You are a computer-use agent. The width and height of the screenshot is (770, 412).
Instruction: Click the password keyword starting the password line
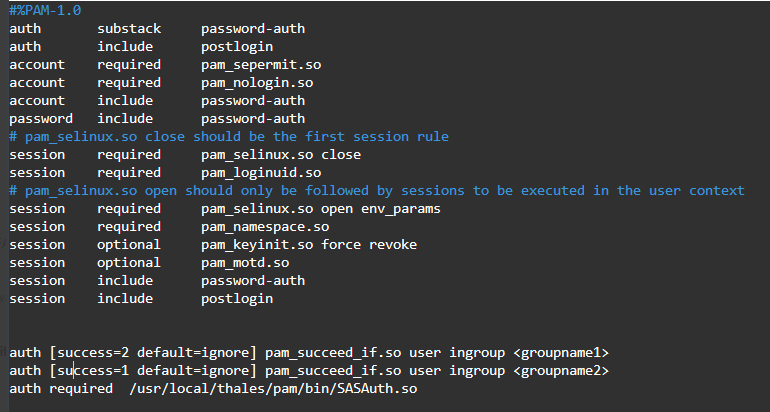pyautogui.click(x=41, y=118)
